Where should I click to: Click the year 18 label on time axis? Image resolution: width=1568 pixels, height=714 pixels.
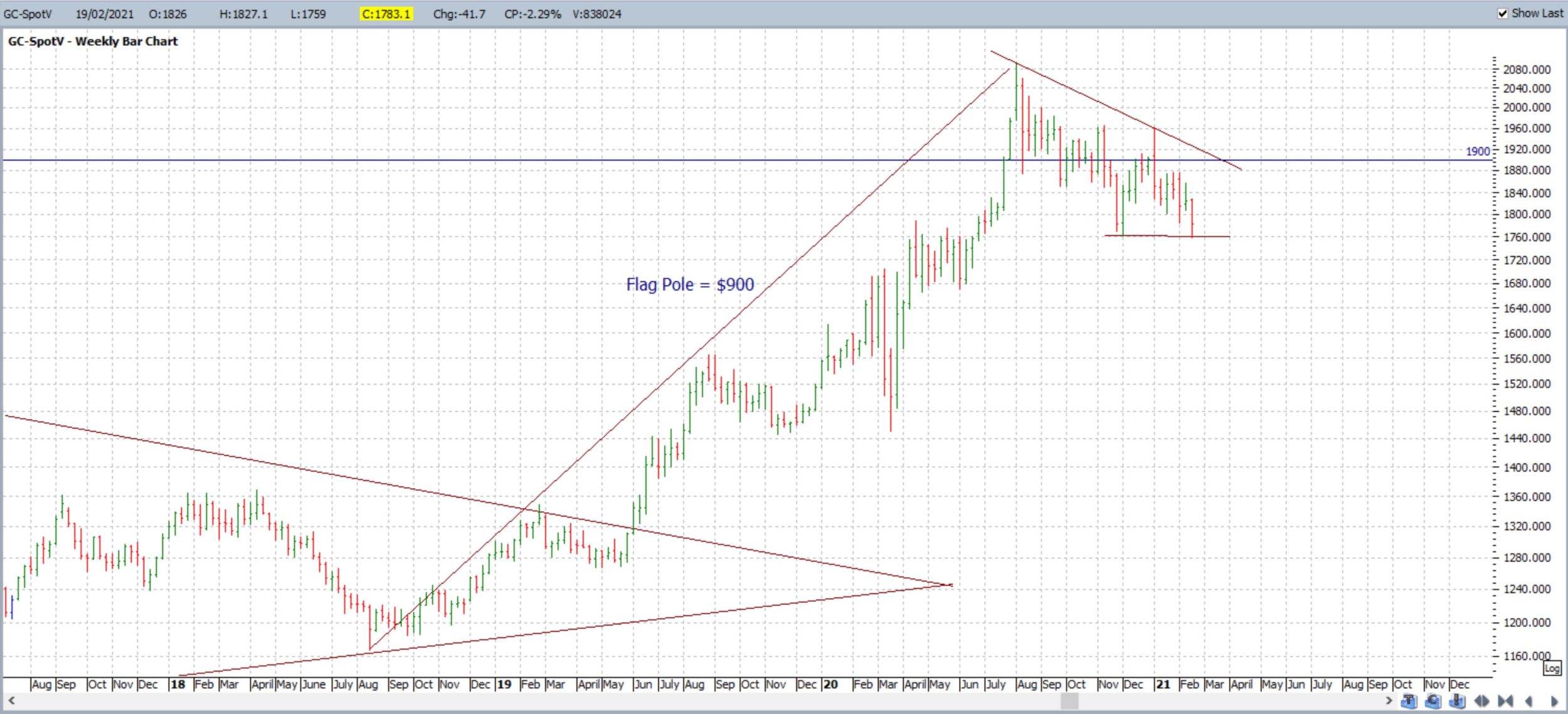click(178, 685)
